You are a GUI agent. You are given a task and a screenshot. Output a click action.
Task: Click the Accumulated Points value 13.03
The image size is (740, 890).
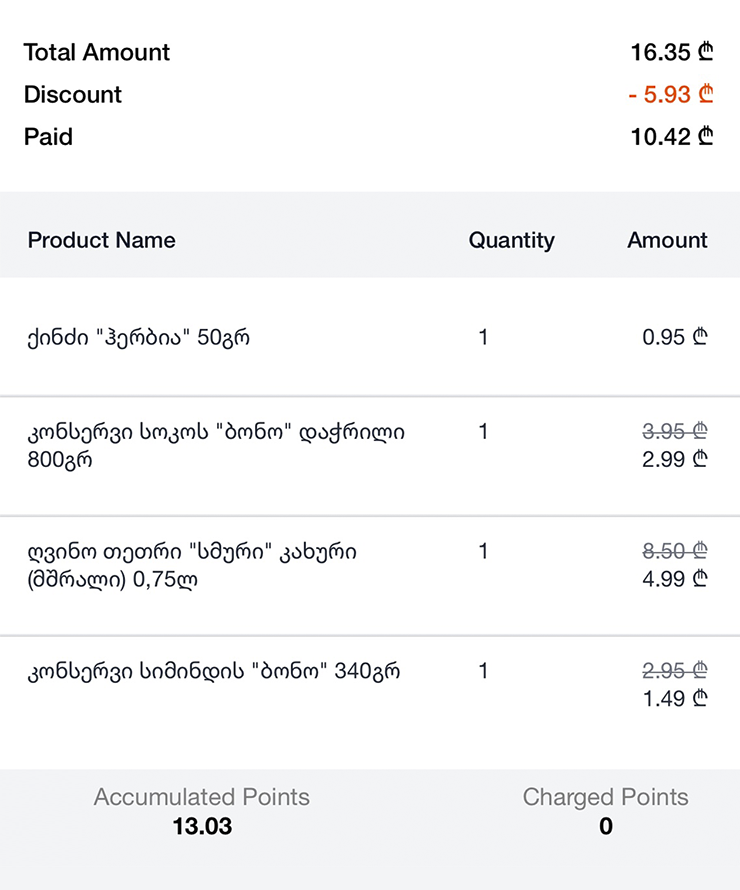tap(202, 826)
